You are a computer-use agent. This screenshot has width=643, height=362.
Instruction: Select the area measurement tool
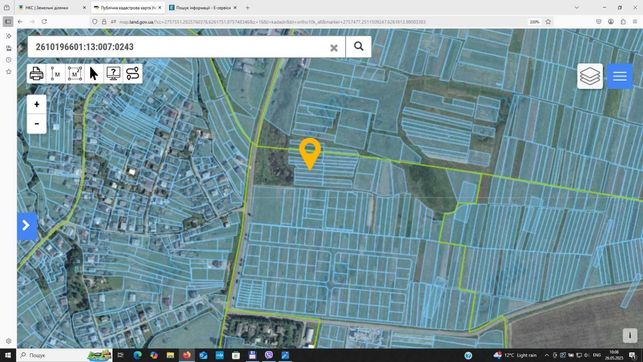[75, 74]
